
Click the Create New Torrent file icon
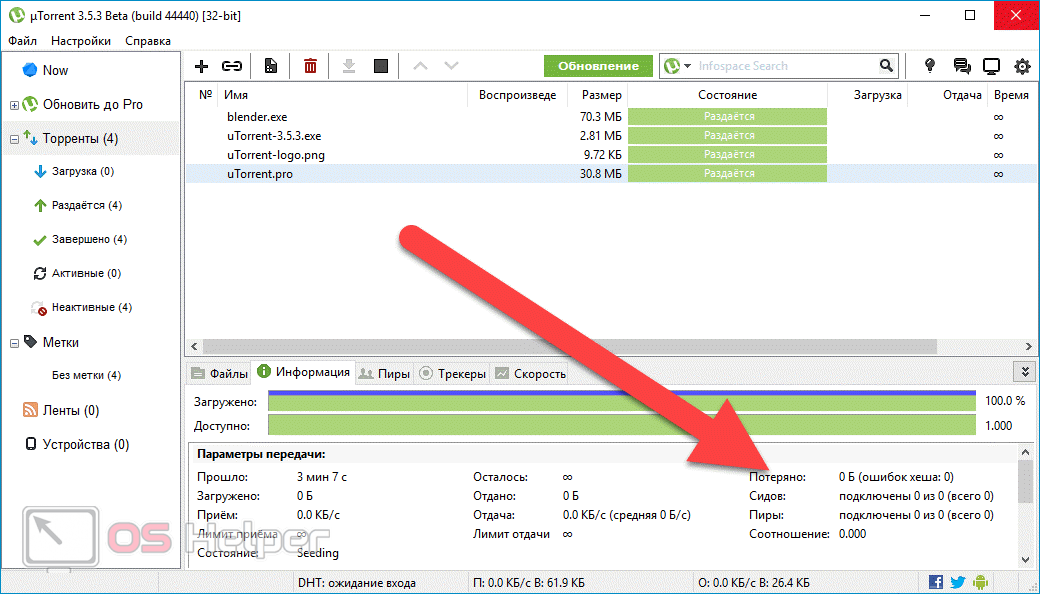[270, 66]
